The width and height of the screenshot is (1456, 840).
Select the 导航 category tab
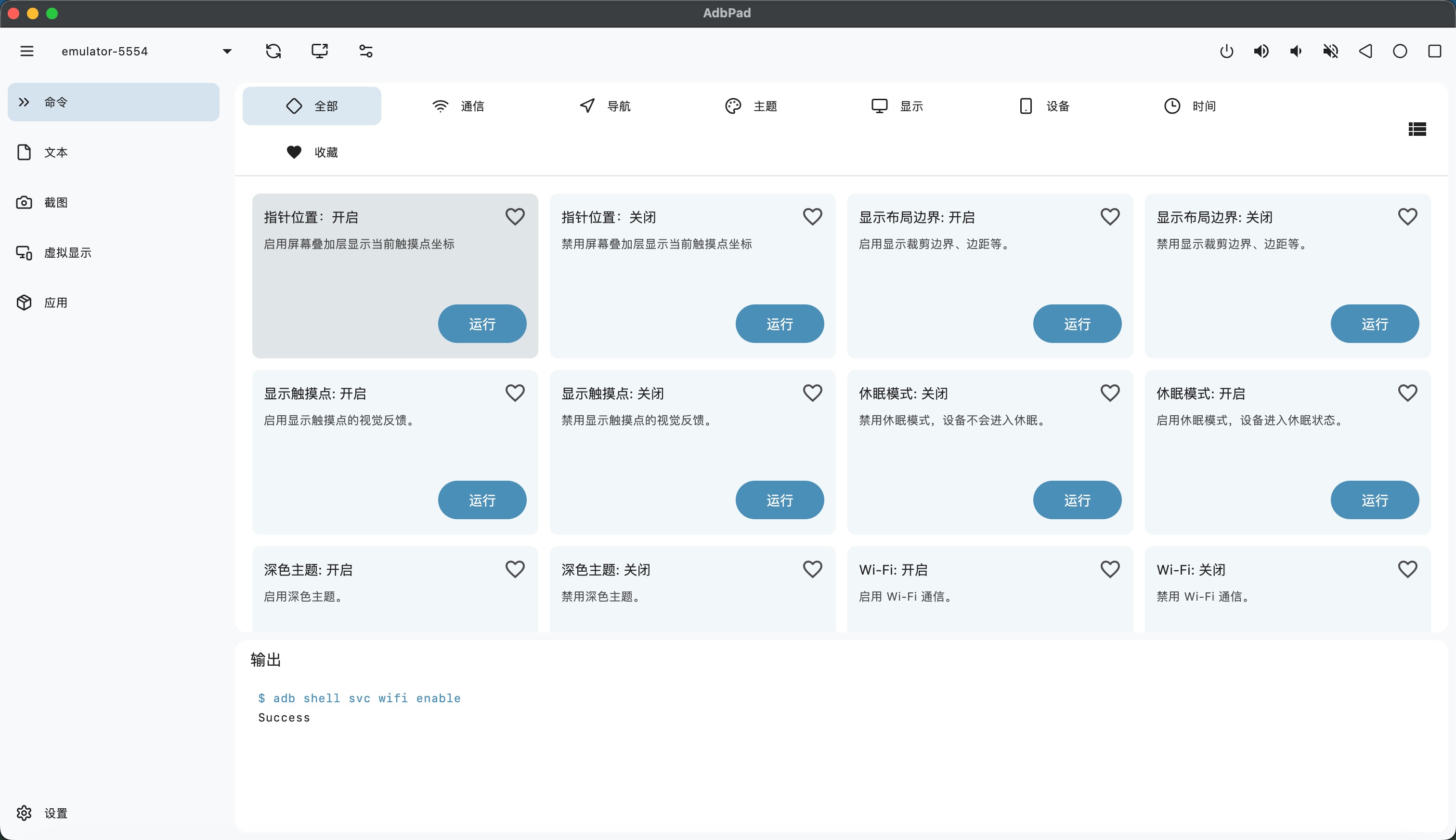[604, 106]
